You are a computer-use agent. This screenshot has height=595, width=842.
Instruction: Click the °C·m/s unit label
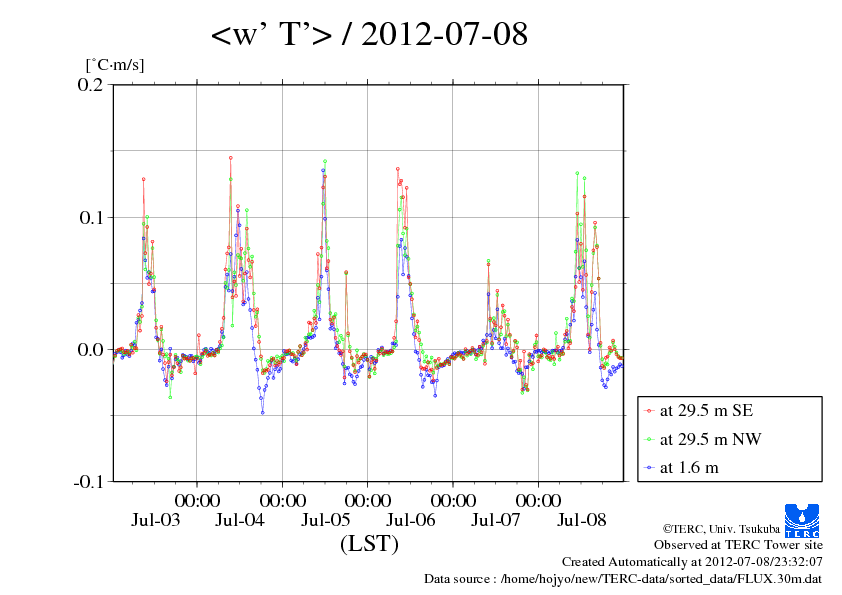(115, 65)
